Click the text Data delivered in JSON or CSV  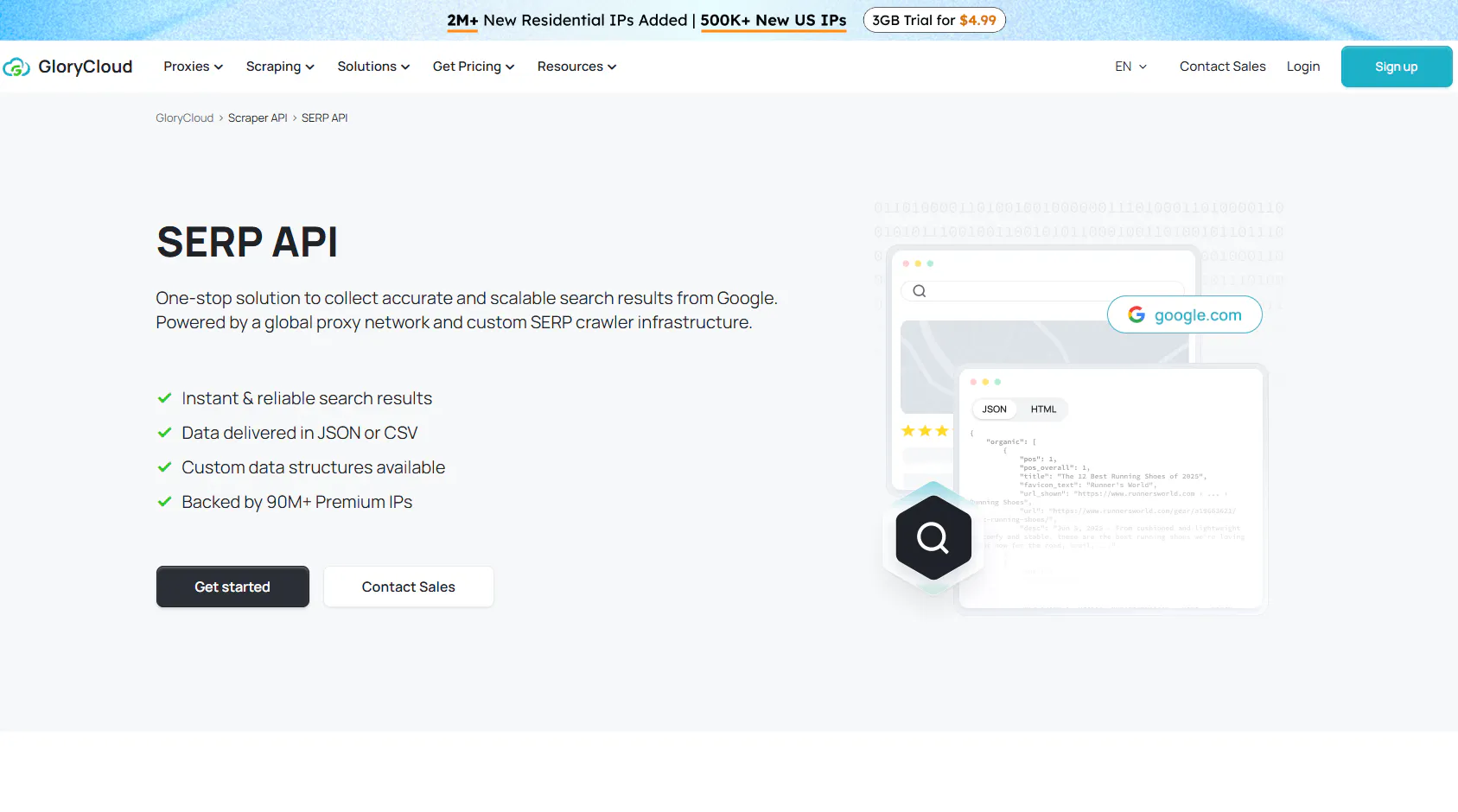click(300, 433)
